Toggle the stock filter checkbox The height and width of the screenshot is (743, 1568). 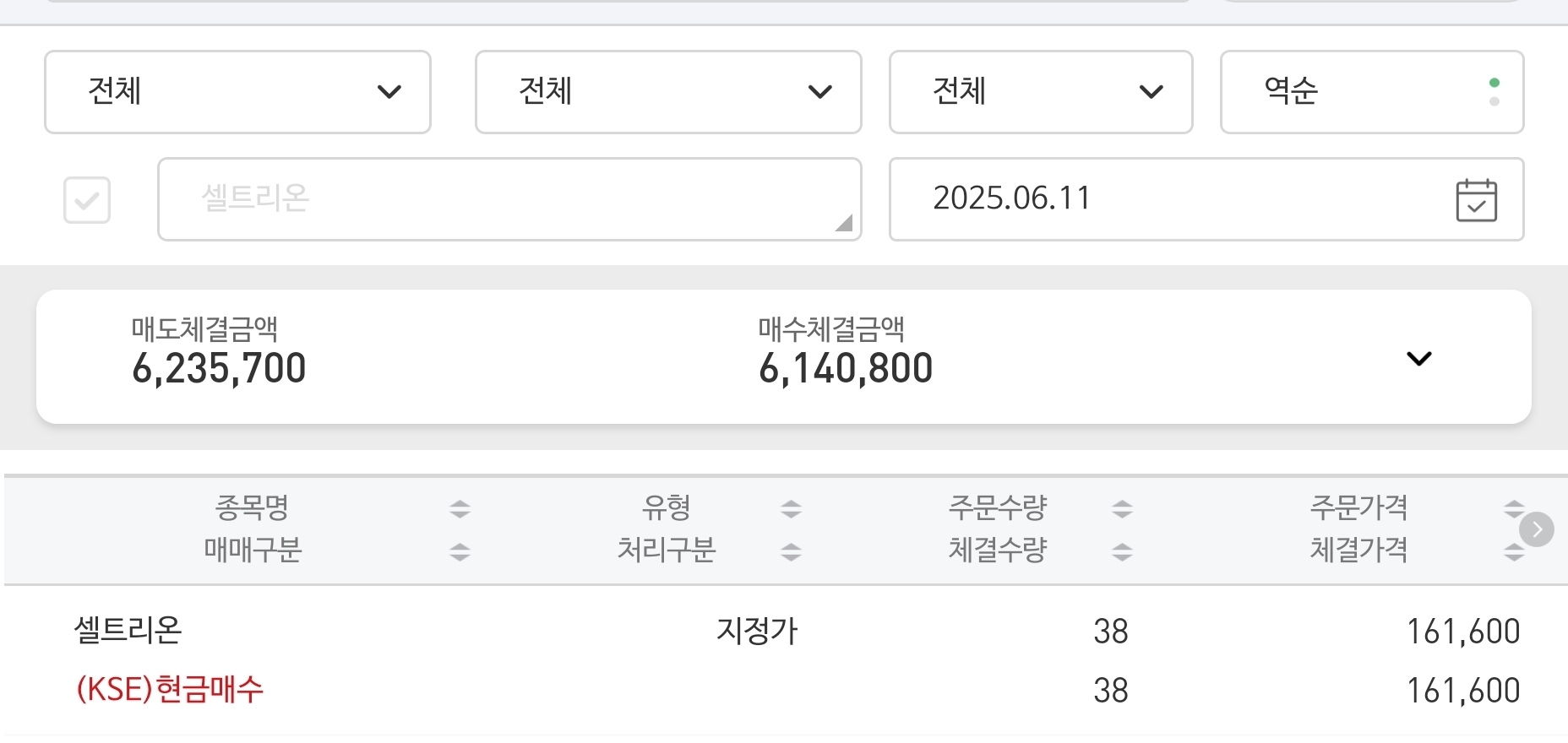click(x=87, y=200)
